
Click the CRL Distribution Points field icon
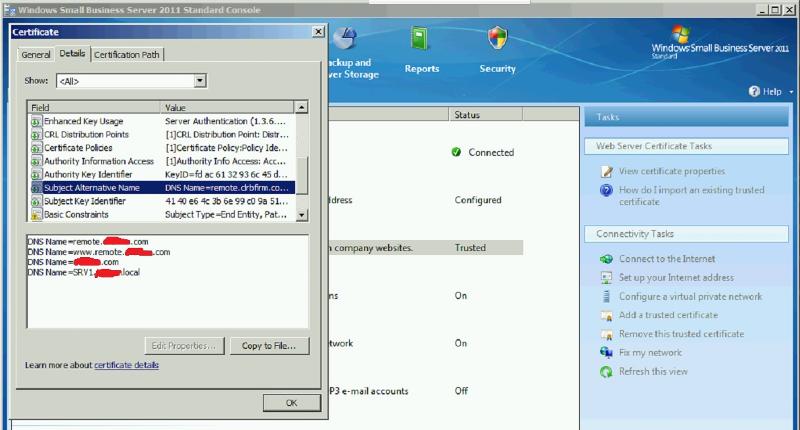tap(36, 135)
